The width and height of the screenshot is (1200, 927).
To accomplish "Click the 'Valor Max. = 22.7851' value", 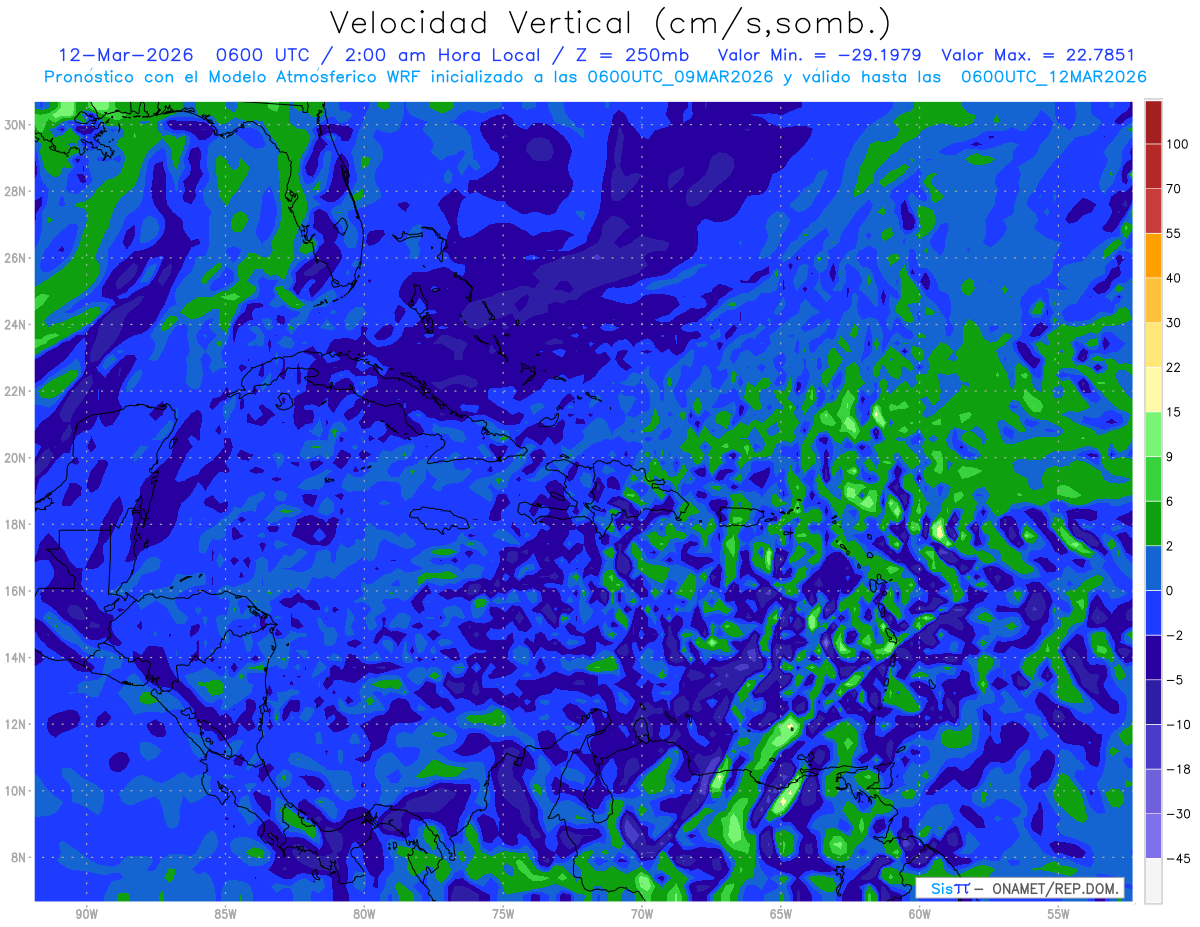I will coord(1038,55).
